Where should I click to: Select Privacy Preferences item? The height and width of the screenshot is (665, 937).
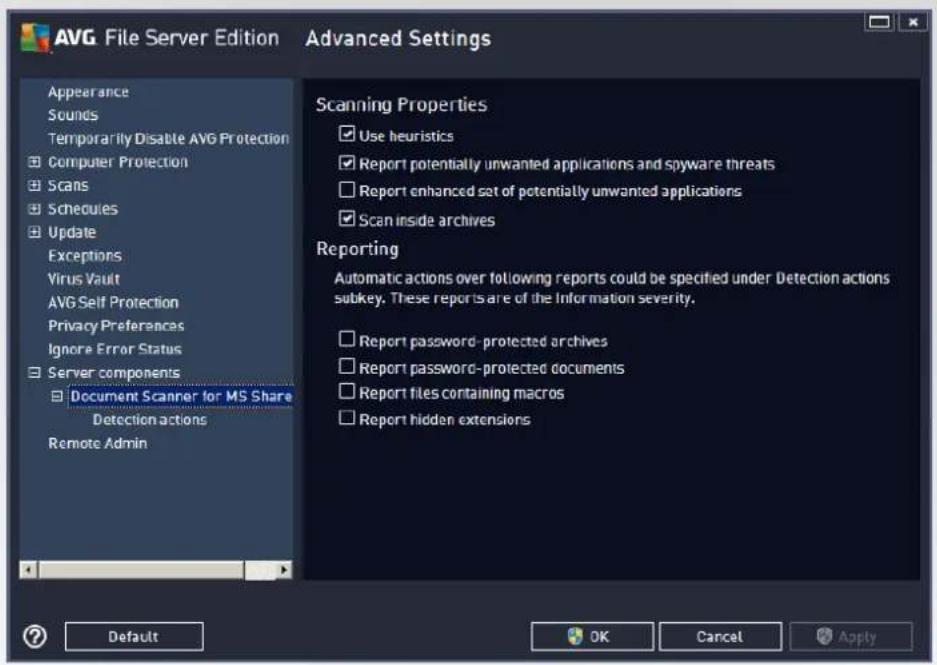(116, 326)
